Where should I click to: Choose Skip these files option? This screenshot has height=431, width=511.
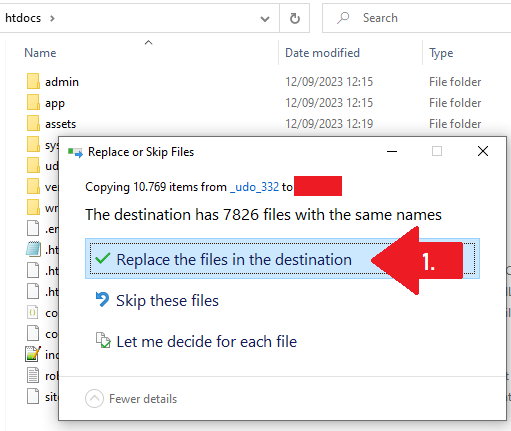coord(167,300)
